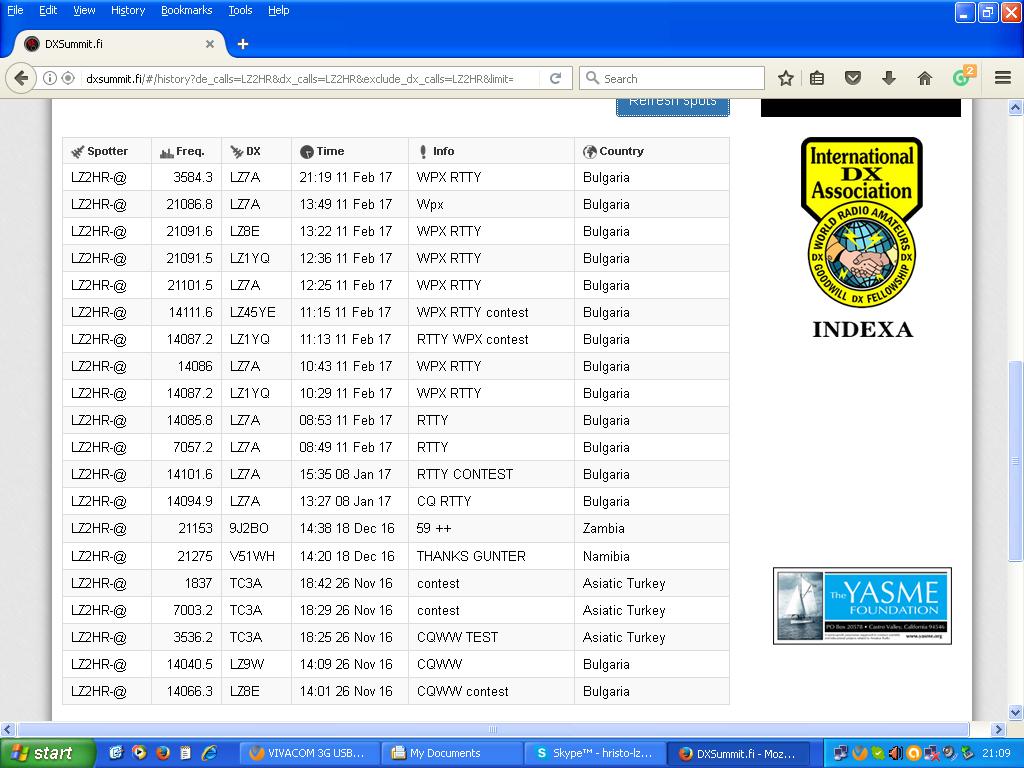Click the browser back arrow
1024x768 pixels.
22,78
